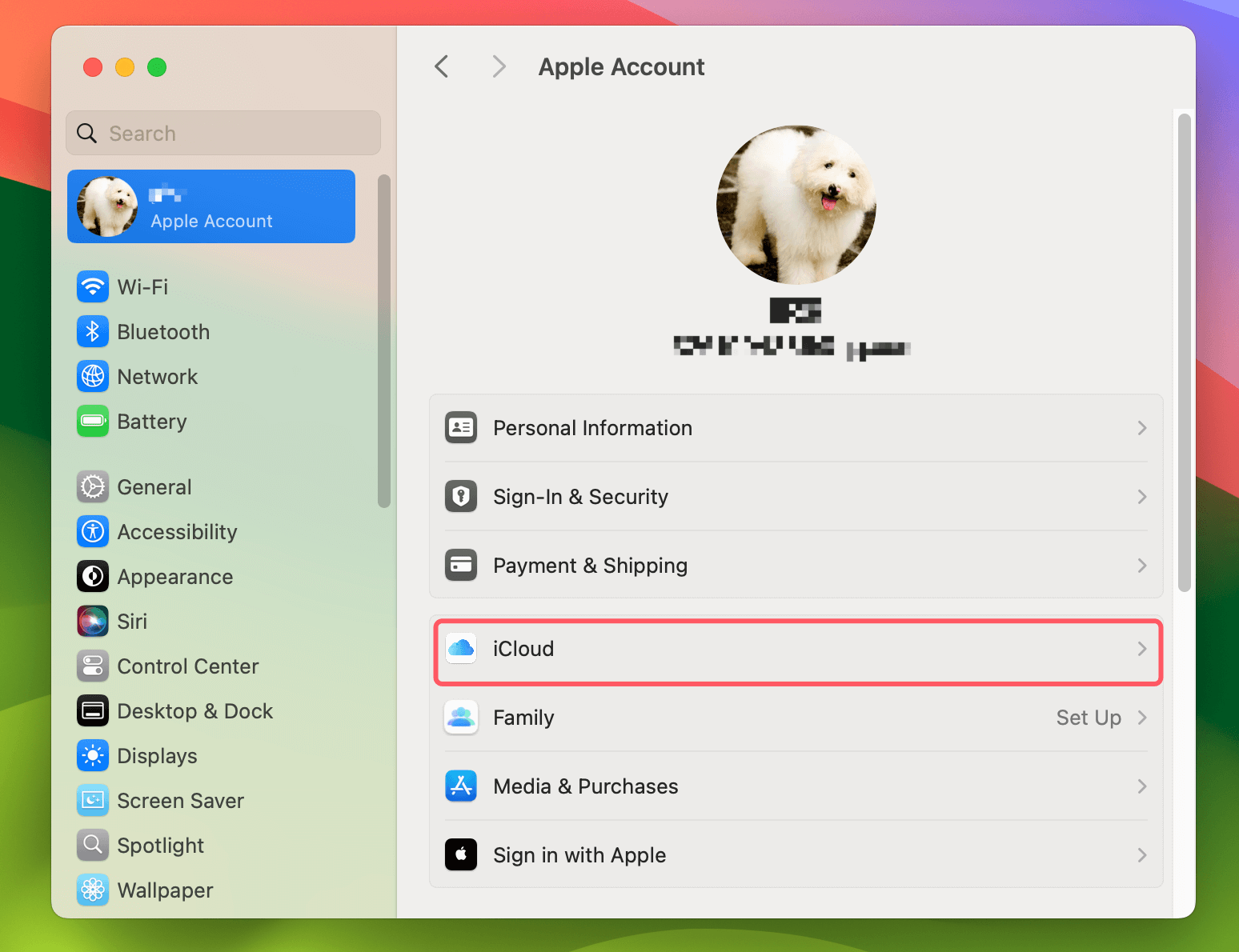Select the Displays icon in the sidebar

[x=93, y=755]
